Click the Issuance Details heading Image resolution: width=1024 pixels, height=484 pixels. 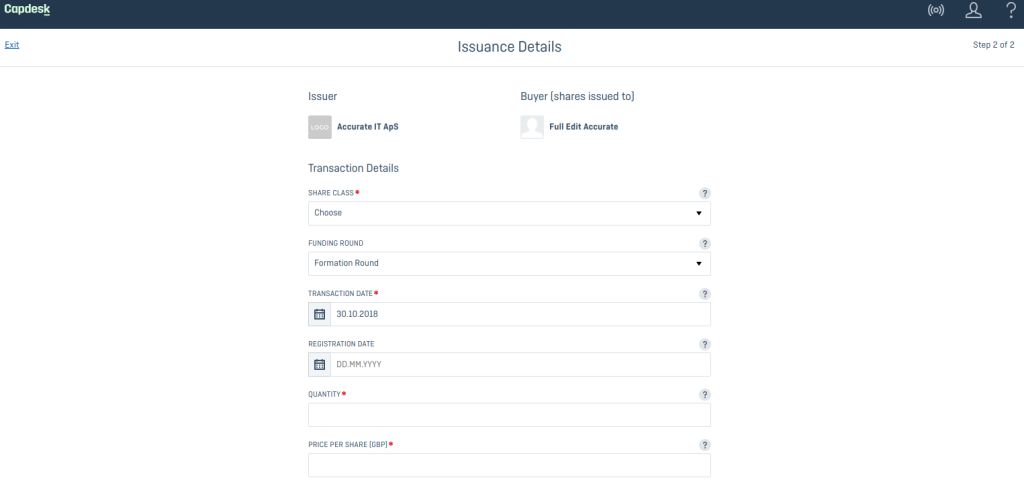click(x=509, y=47)
